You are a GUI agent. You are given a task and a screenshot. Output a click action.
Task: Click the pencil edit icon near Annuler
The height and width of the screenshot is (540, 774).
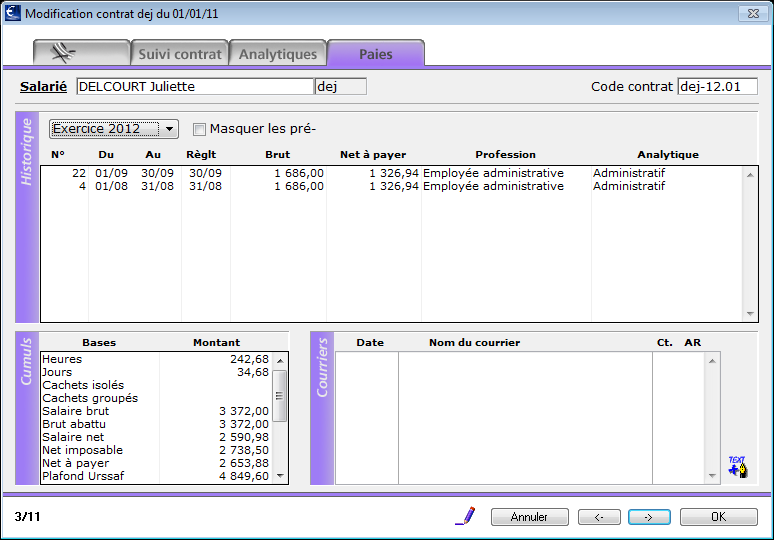[x=465, y=516]
